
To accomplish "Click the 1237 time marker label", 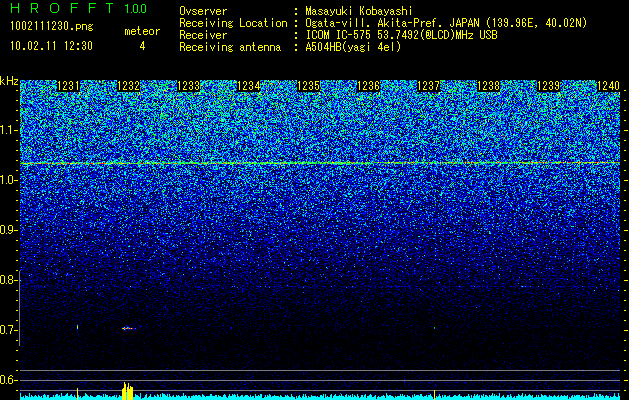I will 428,86.
